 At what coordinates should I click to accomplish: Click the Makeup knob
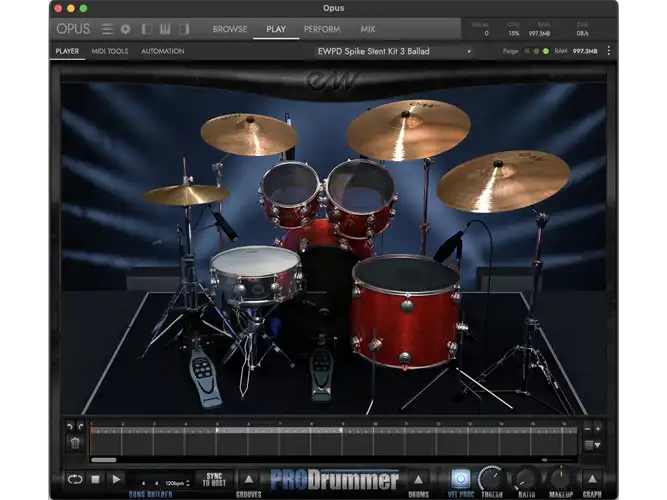(x=561, y=479)
